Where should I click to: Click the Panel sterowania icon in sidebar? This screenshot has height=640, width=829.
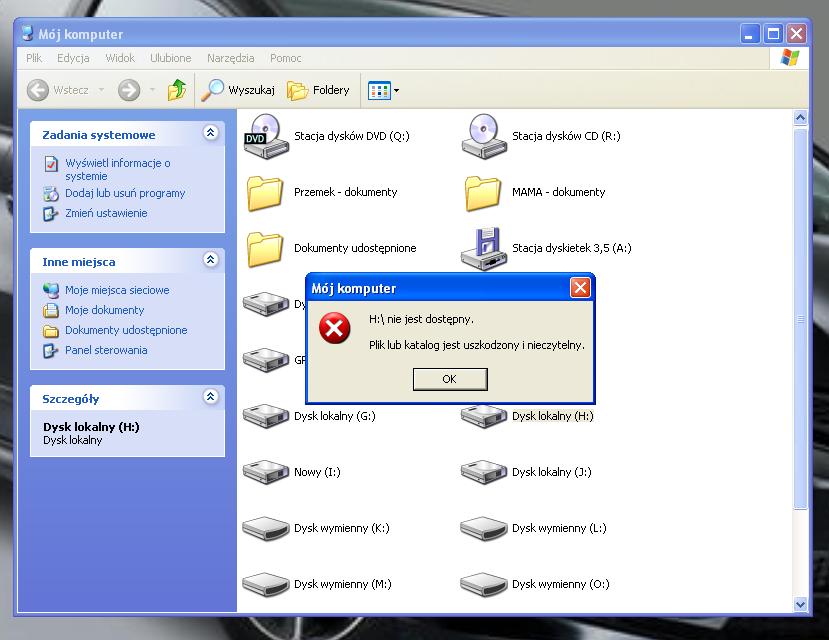point(51,350)
